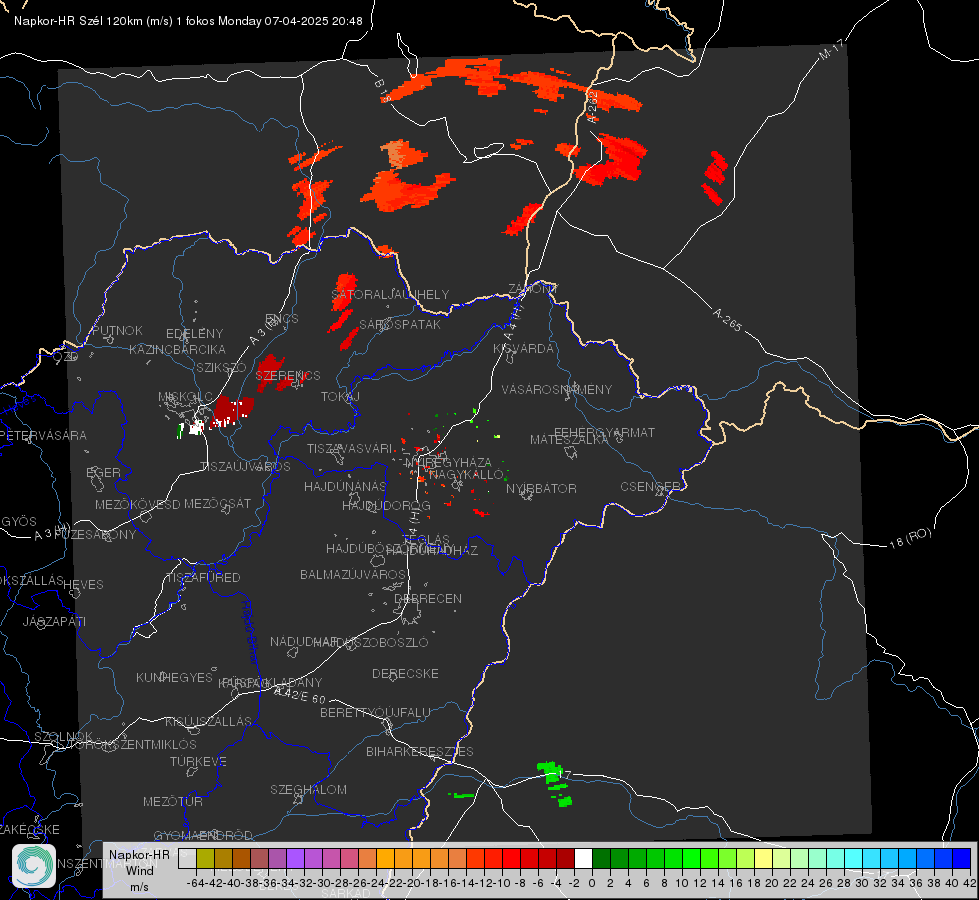Click the HAJDÚDOROG label
Viewport: 979px width, 900px height.
pyautogui.click(x=386, y=505)
